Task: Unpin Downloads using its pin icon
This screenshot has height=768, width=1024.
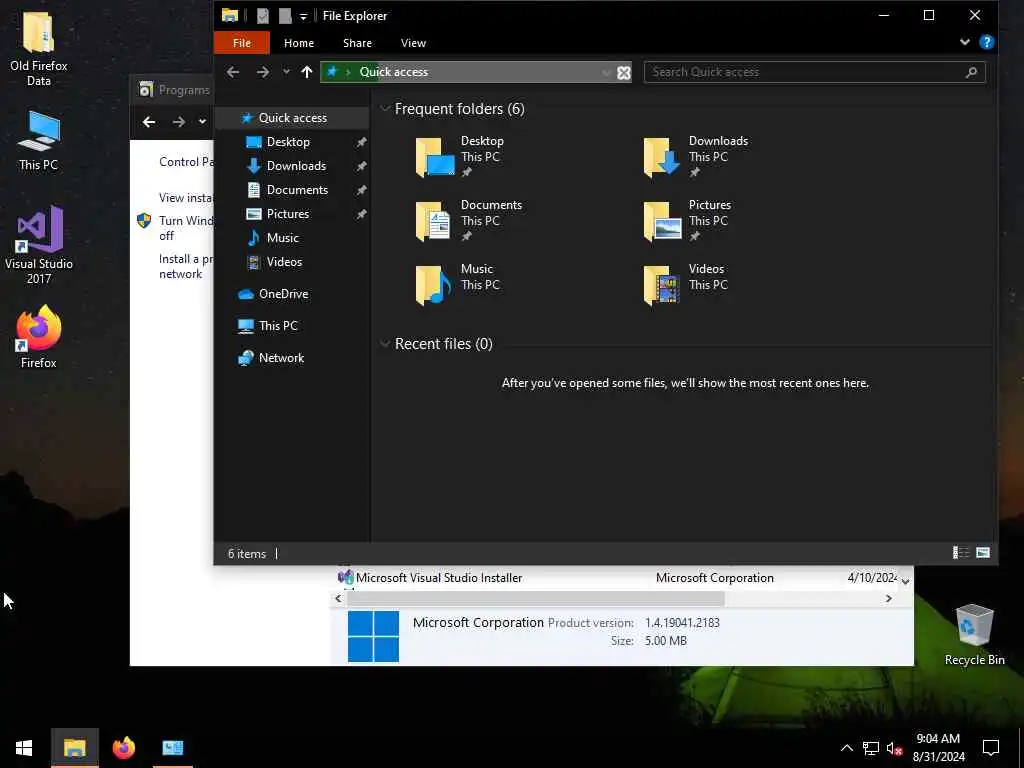Action: 360,167
